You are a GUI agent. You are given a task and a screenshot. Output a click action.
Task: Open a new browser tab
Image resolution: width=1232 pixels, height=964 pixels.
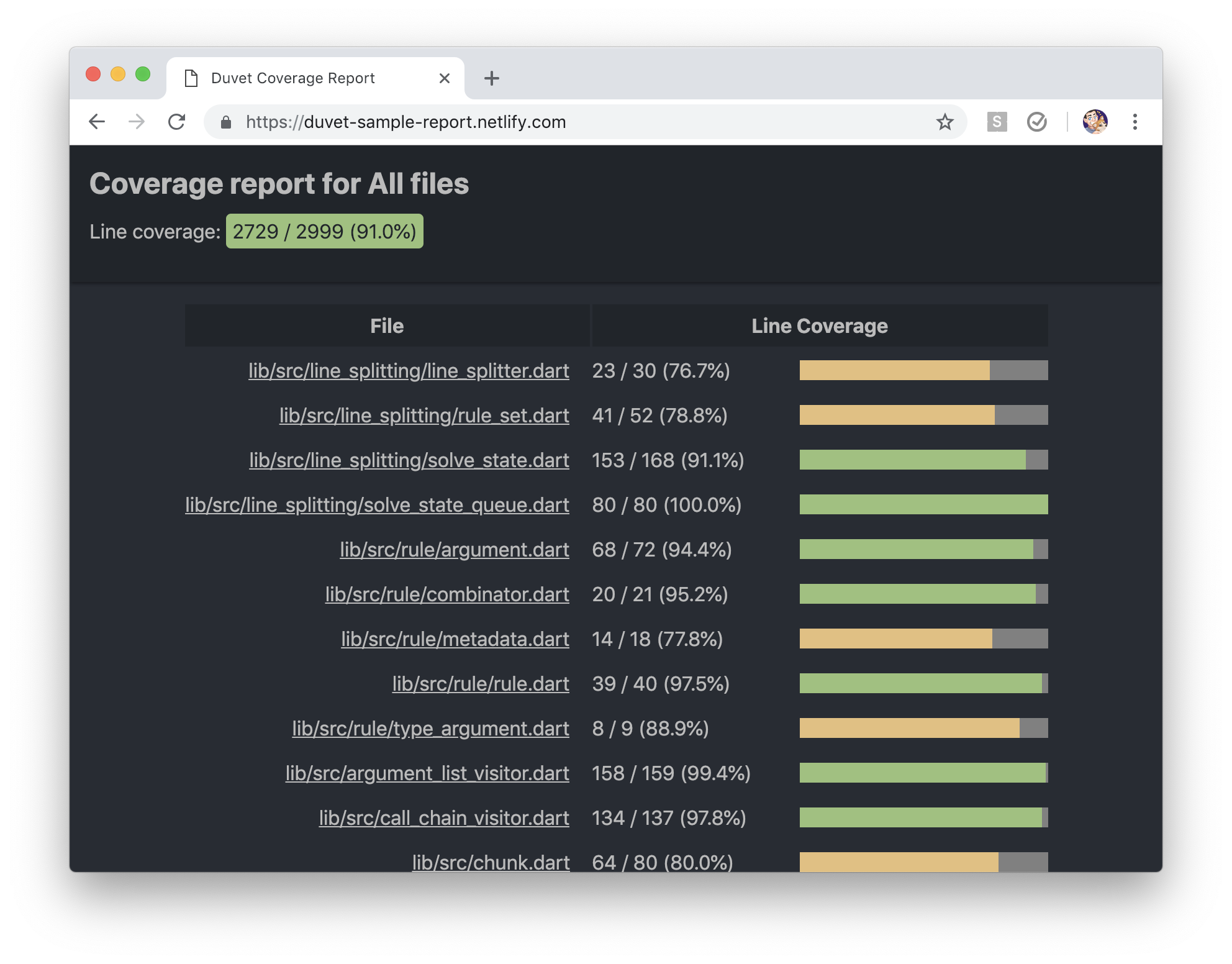(491, 78)
